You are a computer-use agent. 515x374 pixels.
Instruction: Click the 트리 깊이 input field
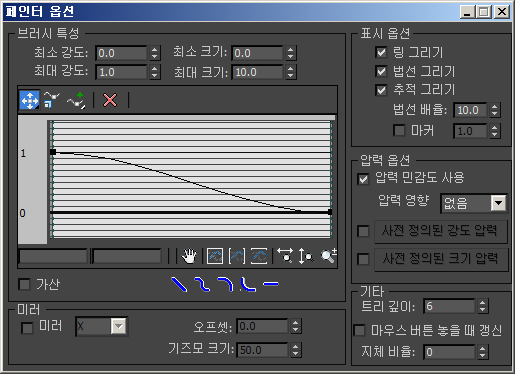click(x=449, y=306)
